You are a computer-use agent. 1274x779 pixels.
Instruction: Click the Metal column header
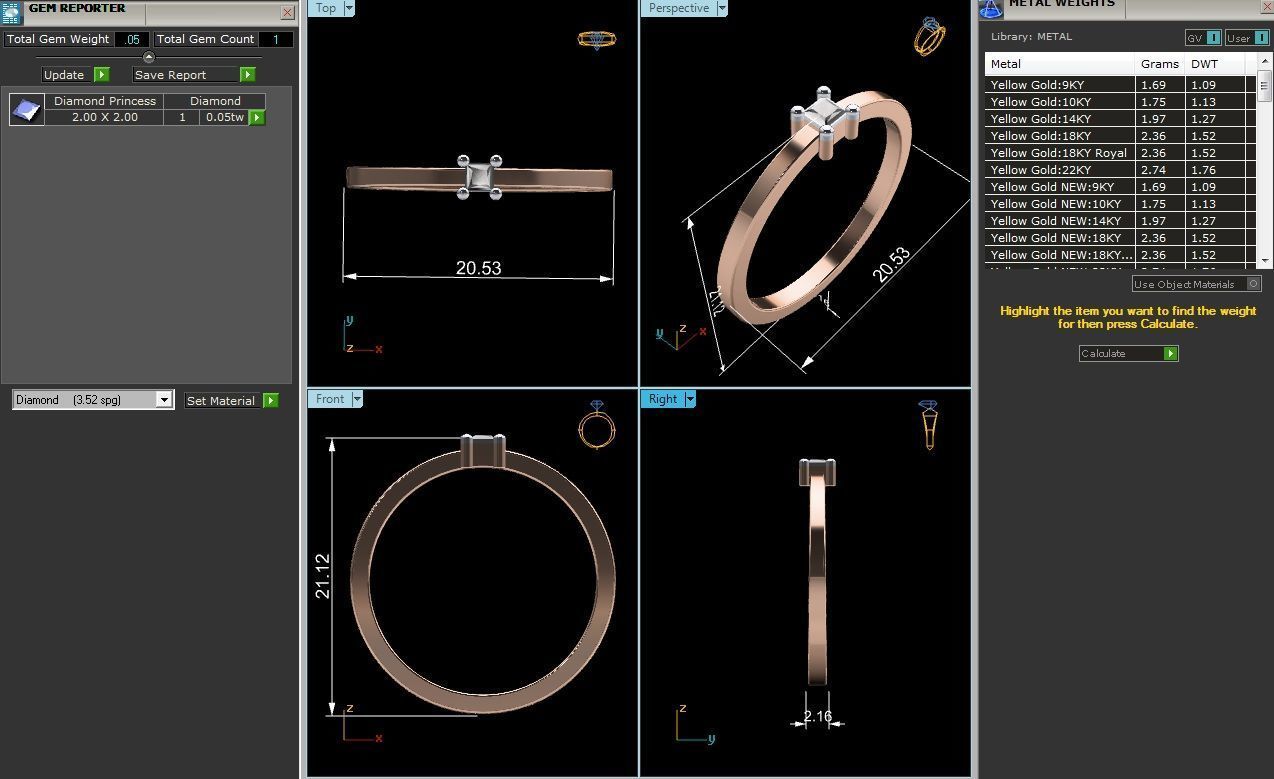click(x=1059, y=64)
